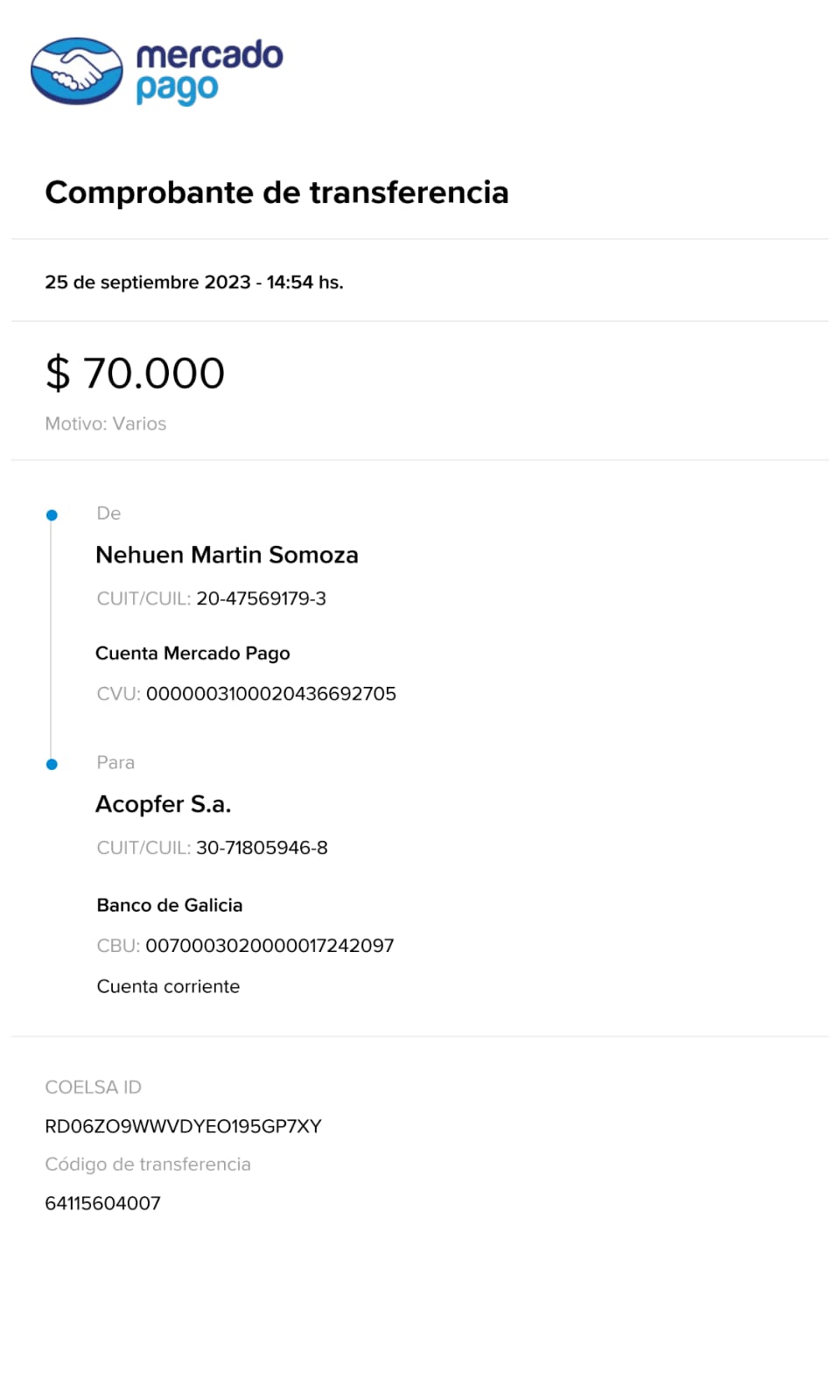Select sender CUIT 20-47569179-3
Image resolution: width=840 pixels, height=1400 pixels.
coord(261,598)
